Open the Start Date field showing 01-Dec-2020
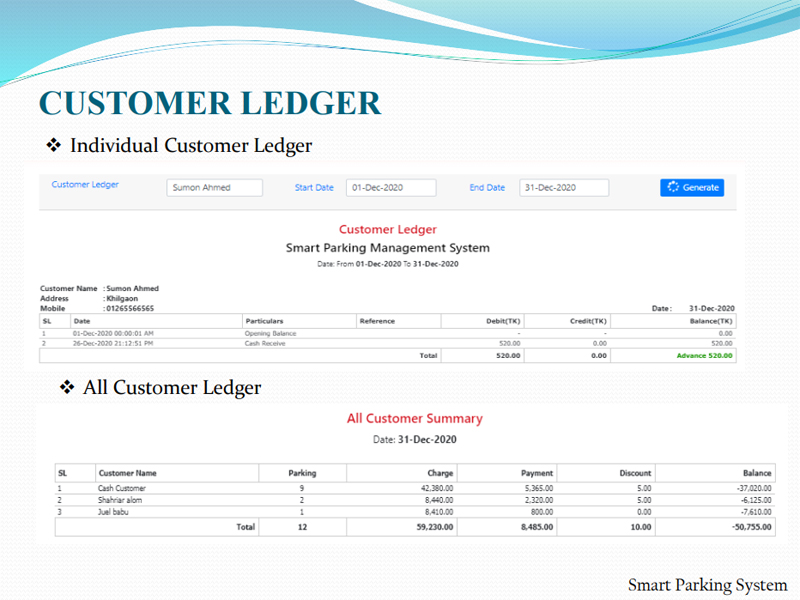Image resolution: width=800 pixels, height=600 pixels. click(x=391, y=188)
